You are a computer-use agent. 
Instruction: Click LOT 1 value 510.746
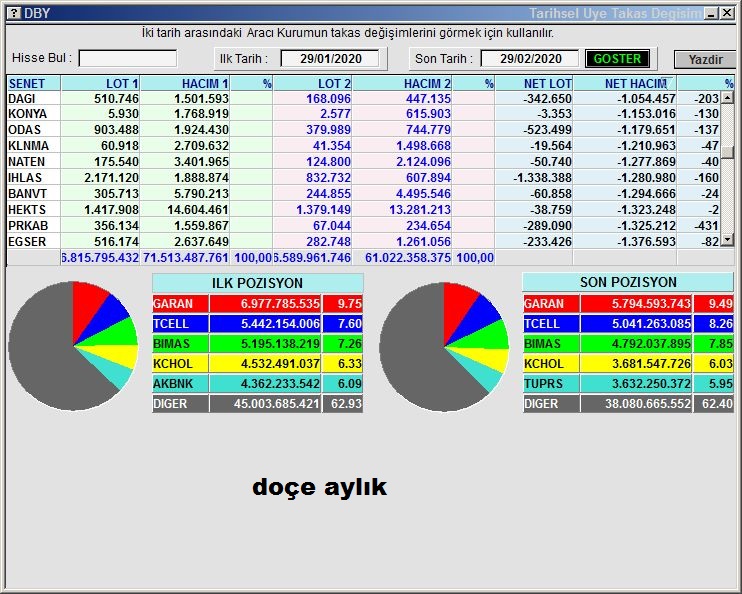(116, 98)
